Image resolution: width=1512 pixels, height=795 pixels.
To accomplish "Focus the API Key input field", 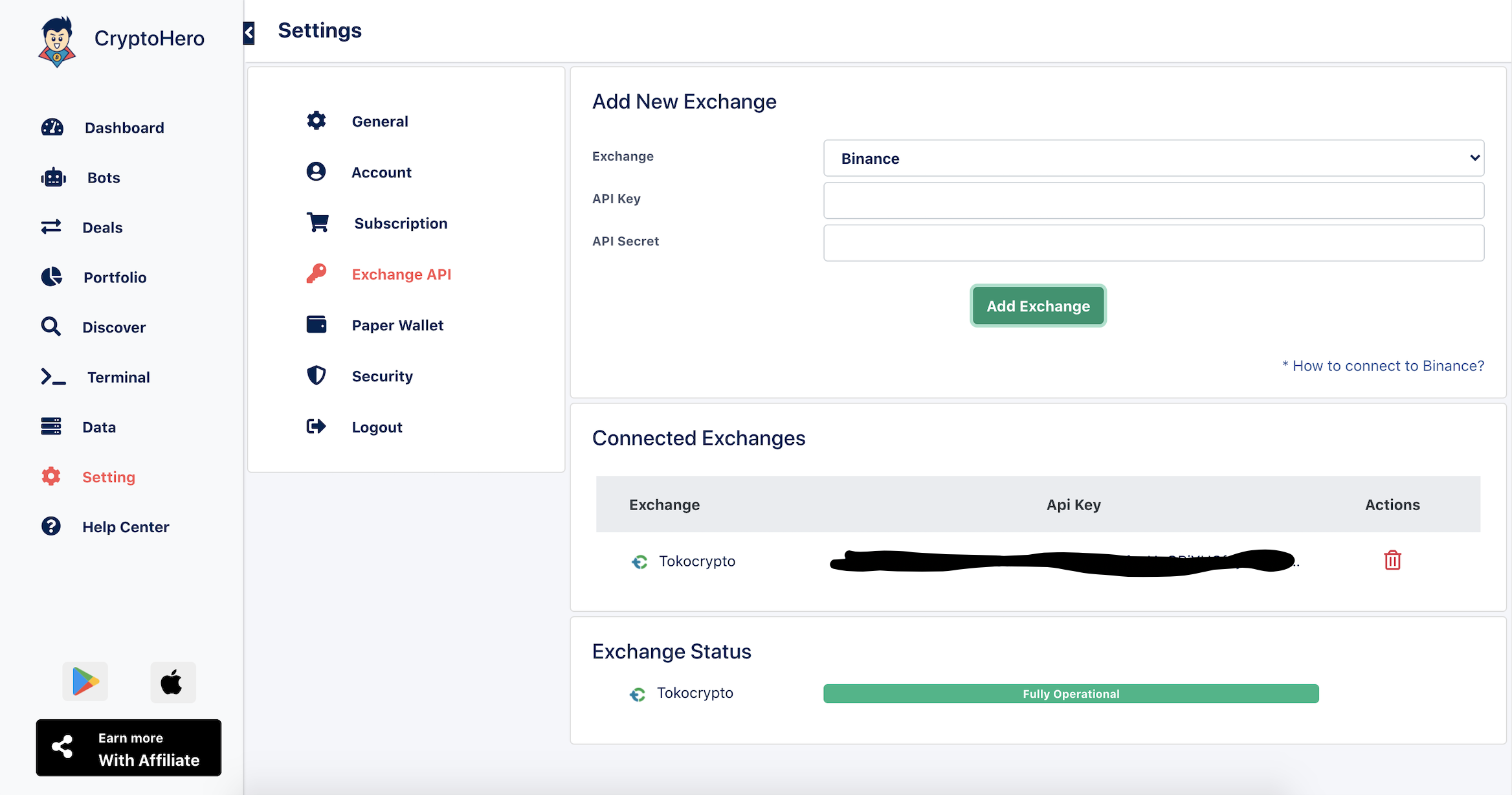I will tap(1153, 200).
